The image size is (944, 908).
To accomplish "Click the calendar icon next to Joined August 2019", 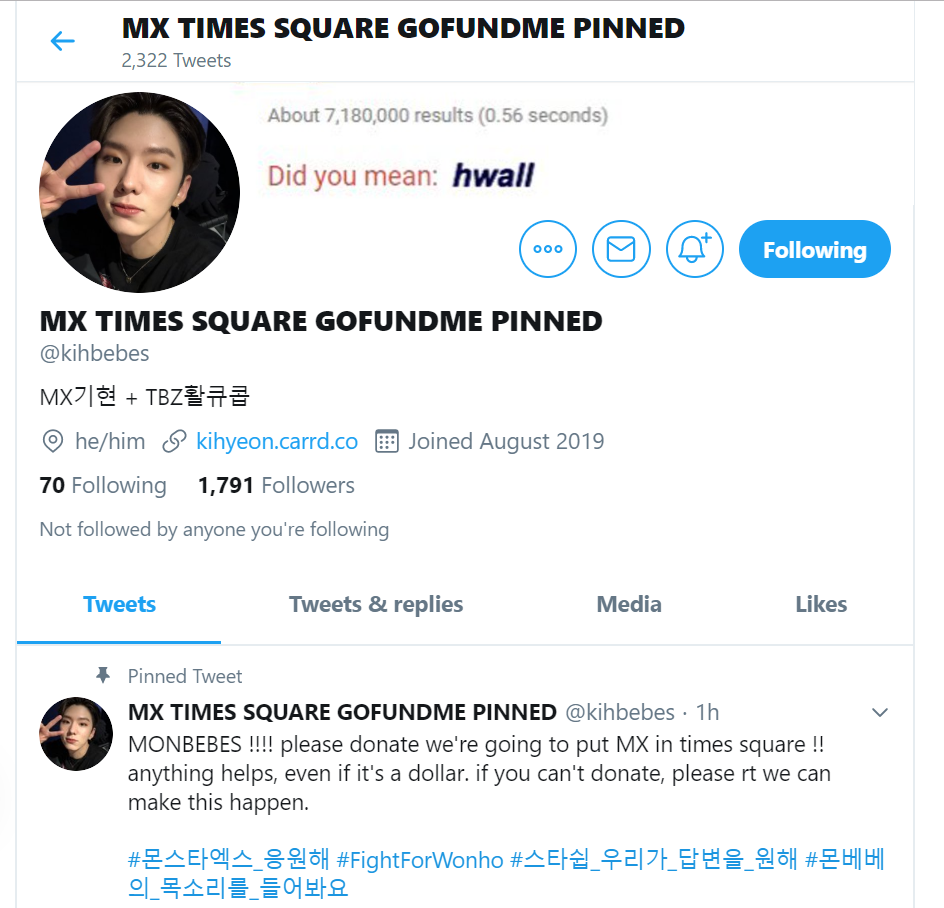I will 387,441.
